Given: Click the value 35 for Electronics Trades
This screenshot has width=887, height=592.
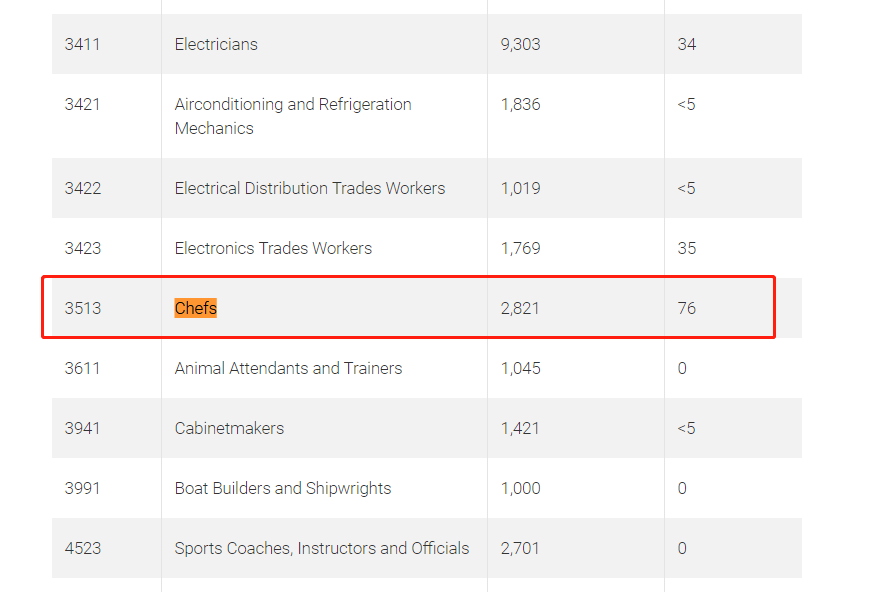Looking at the screenshot, I should 687,248.
